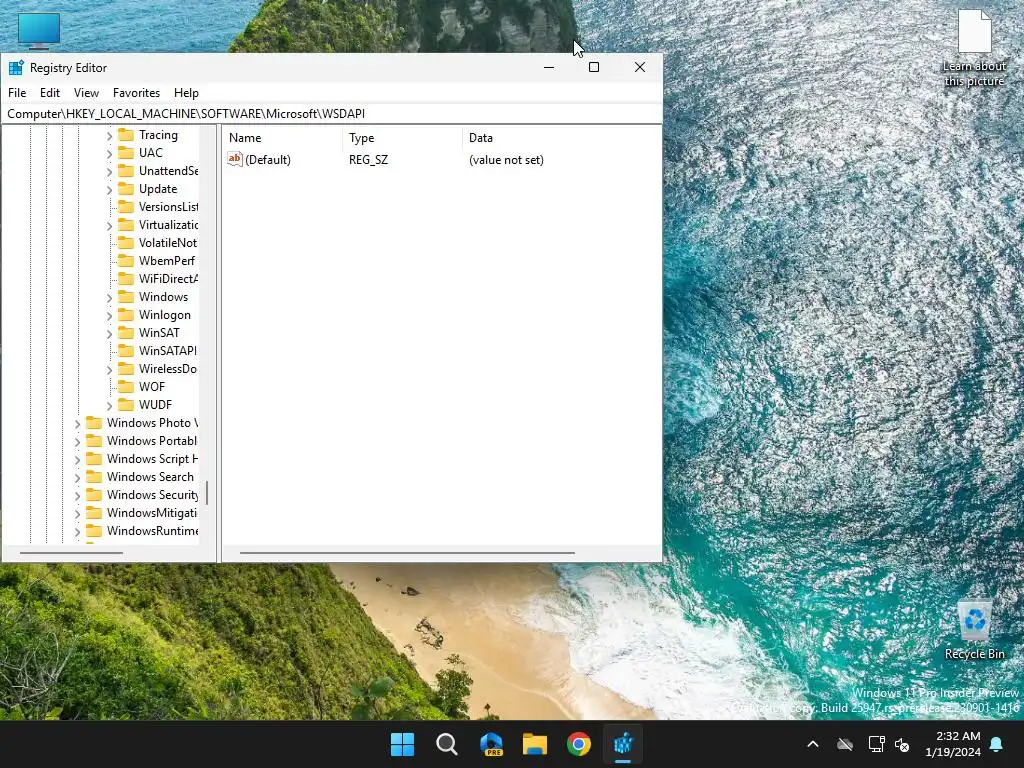1024x768 pixels.
Task: Expand the Windows Search key
Action: [77, 477]
